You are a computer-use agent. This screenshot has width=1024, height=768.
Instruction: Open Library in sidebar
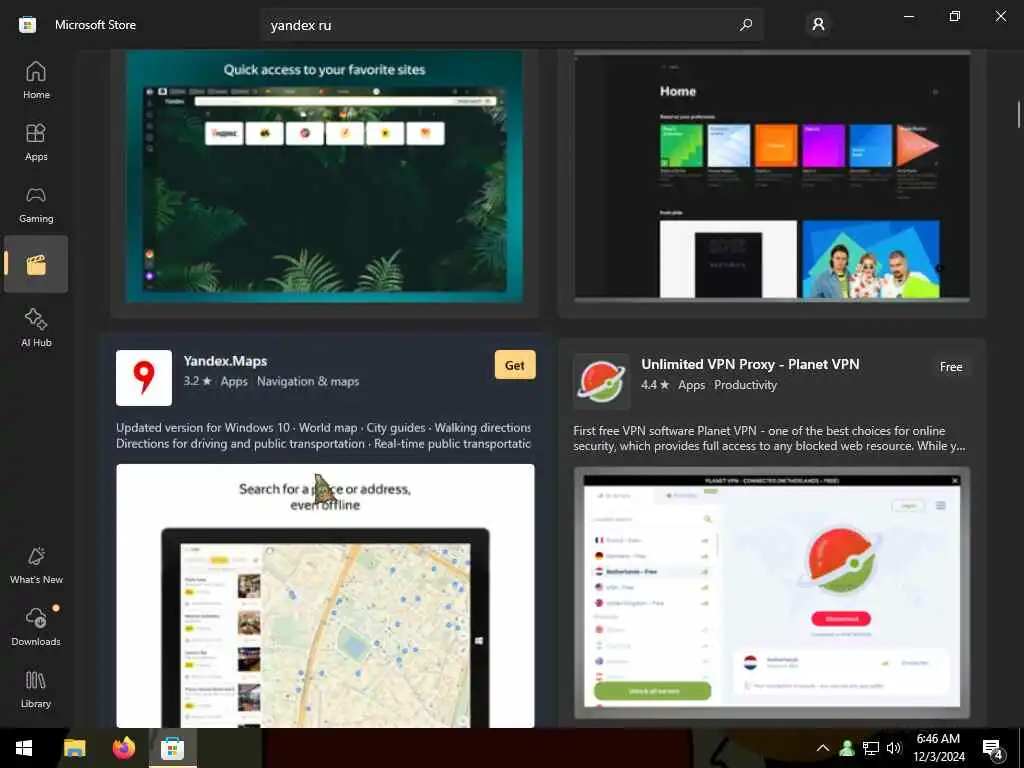36,689
